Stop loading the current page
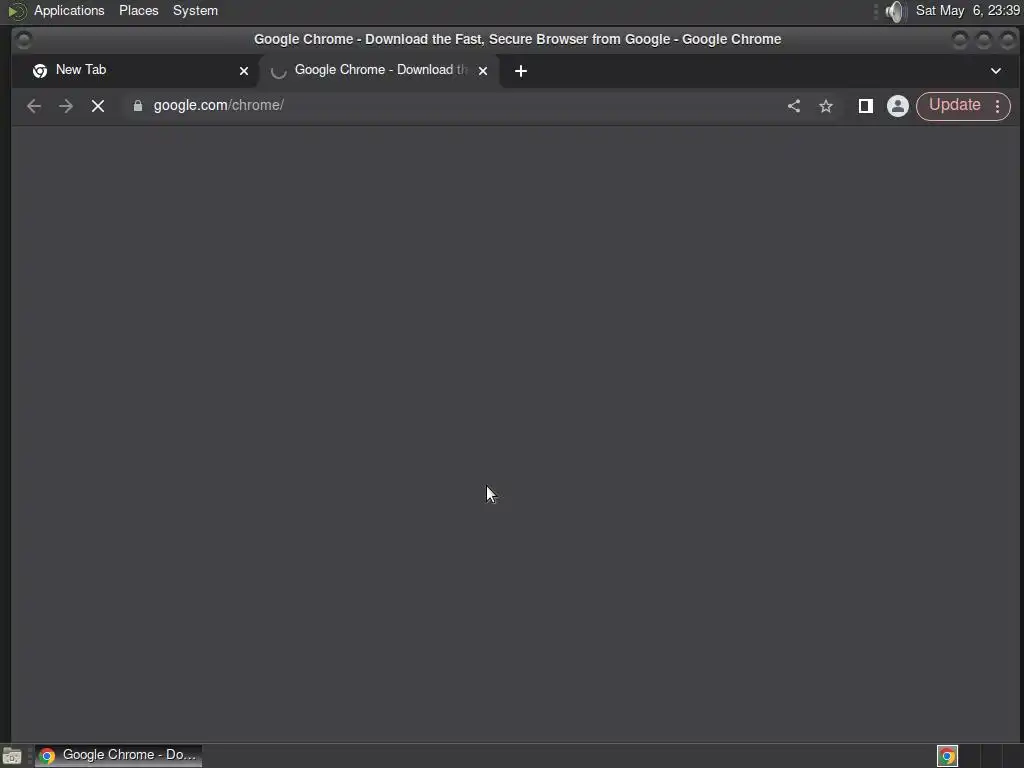The image size is (1024, 768). pyautogui.click(x=98, y=106)
